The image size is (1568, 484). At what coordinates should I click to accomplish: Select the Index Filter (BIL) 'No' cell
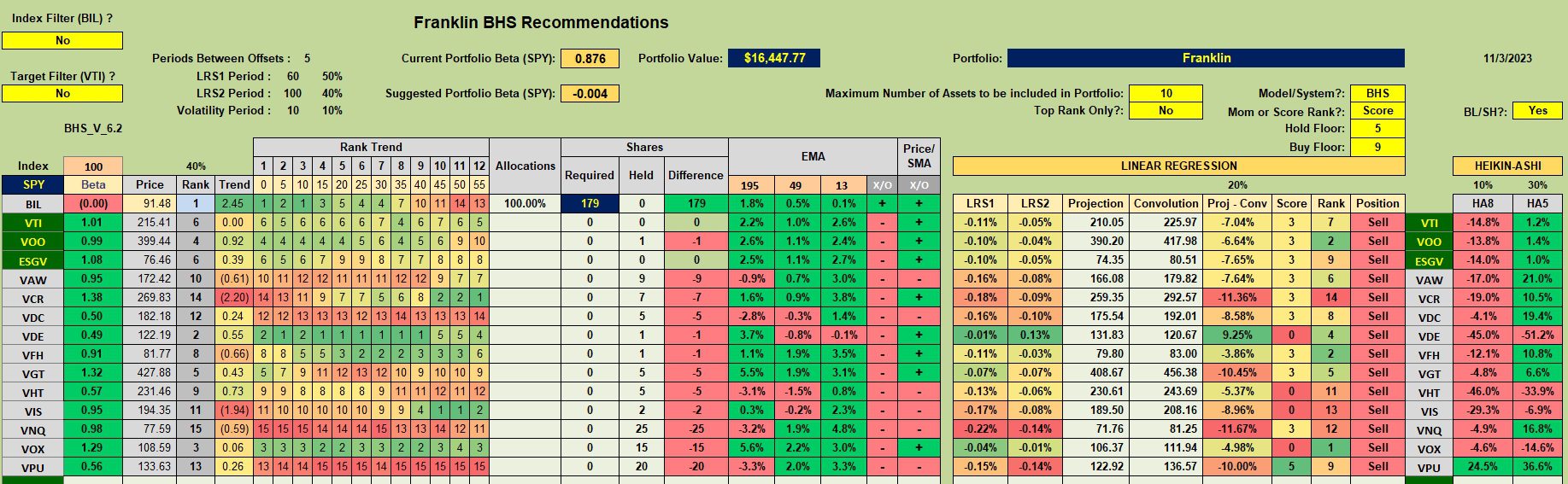[x=62, y=40]
